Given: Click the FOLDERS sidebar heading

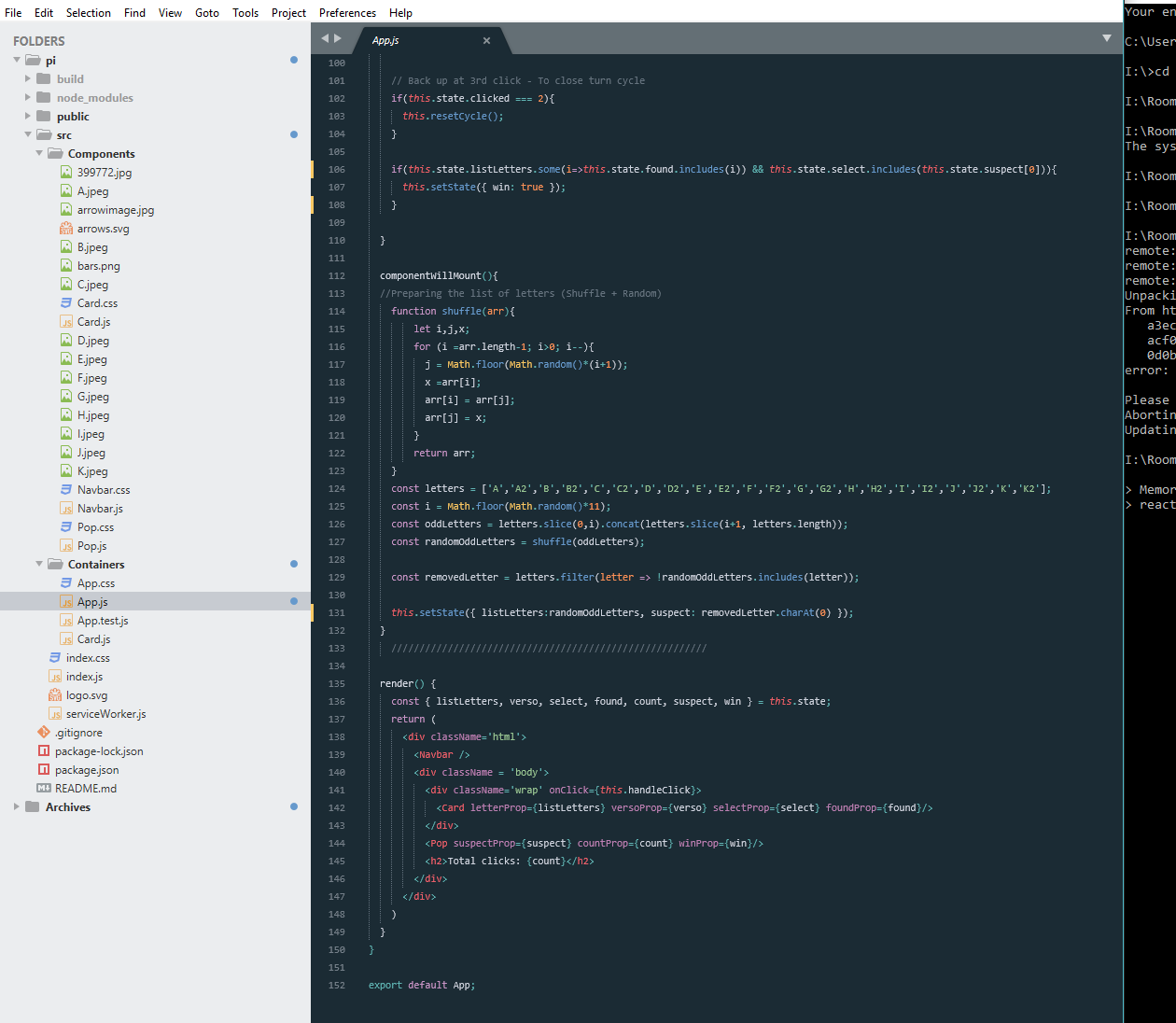Looking at the screenshot, I should pos(39,41).
